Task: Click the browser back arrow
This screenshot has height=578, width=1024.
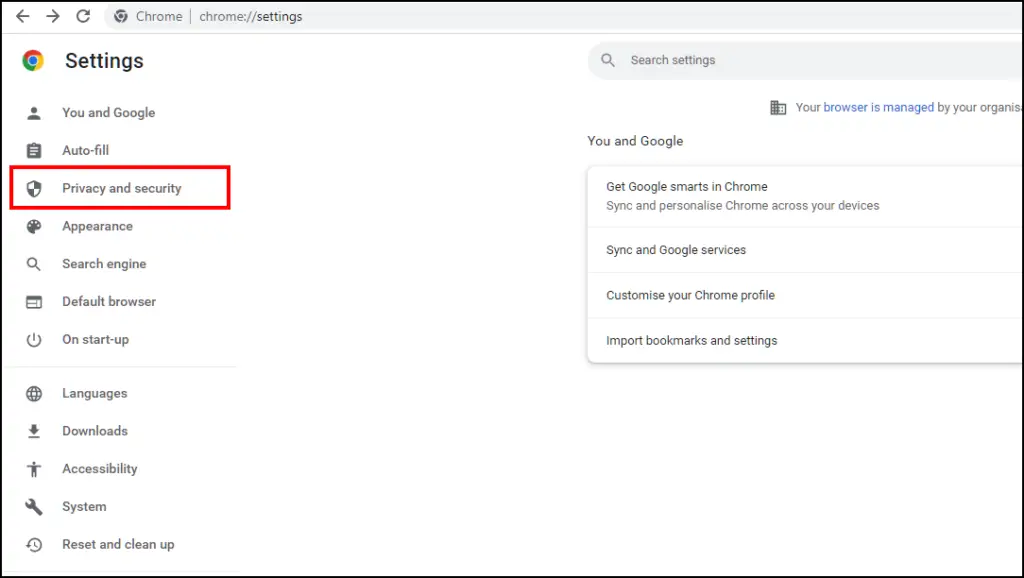Action: [23, 16]
